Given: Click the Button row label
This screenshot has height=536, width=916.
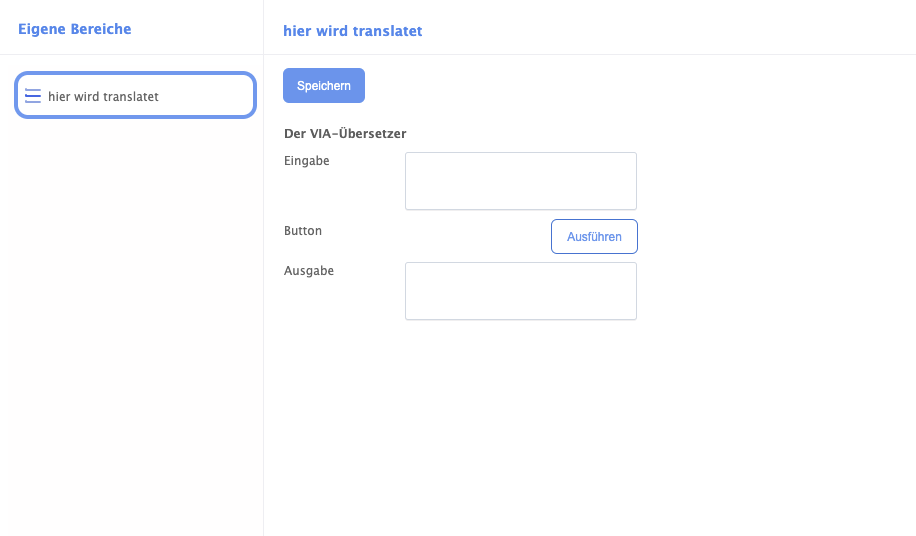Looking at the screenshot, I should pyautogui.click(x=303, y=230).
